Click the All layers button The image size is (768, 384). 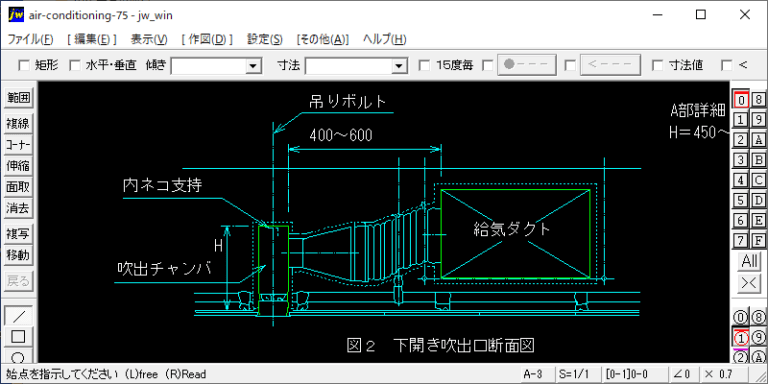[749, 262]
